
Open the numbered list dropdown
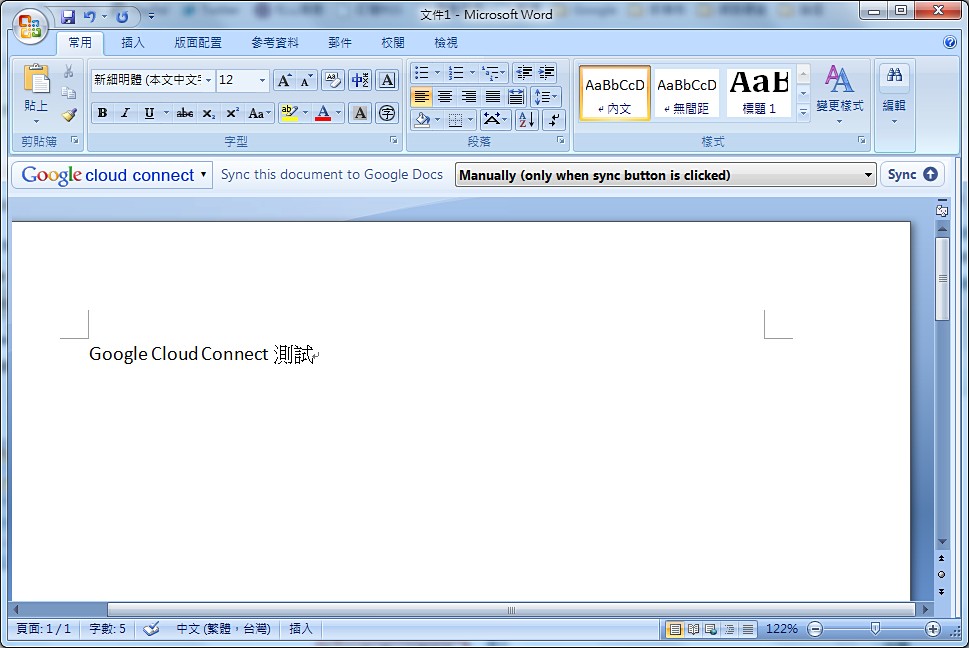472,73
